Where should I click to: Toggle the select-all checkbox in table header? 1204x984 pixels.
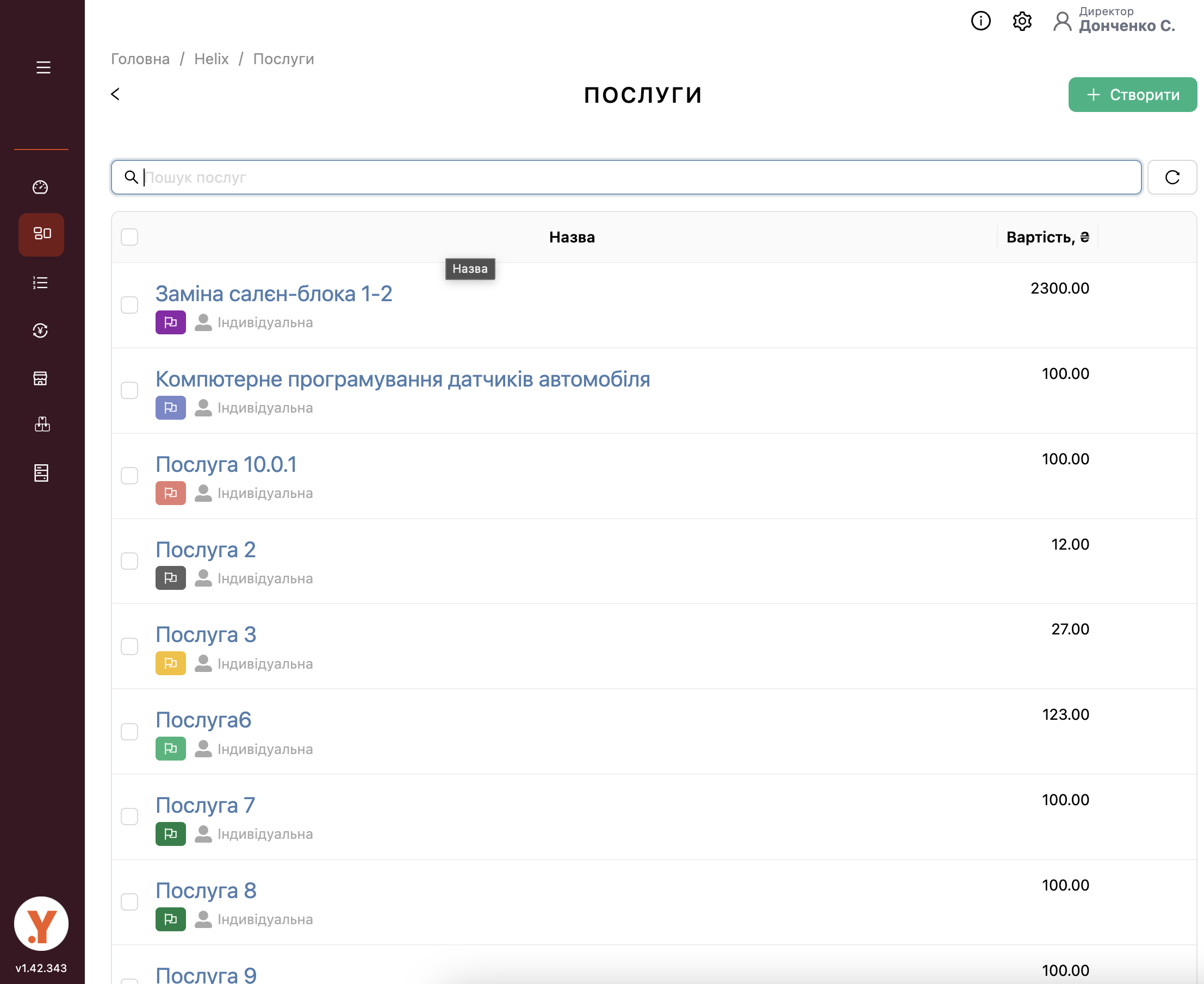[130, 237]
